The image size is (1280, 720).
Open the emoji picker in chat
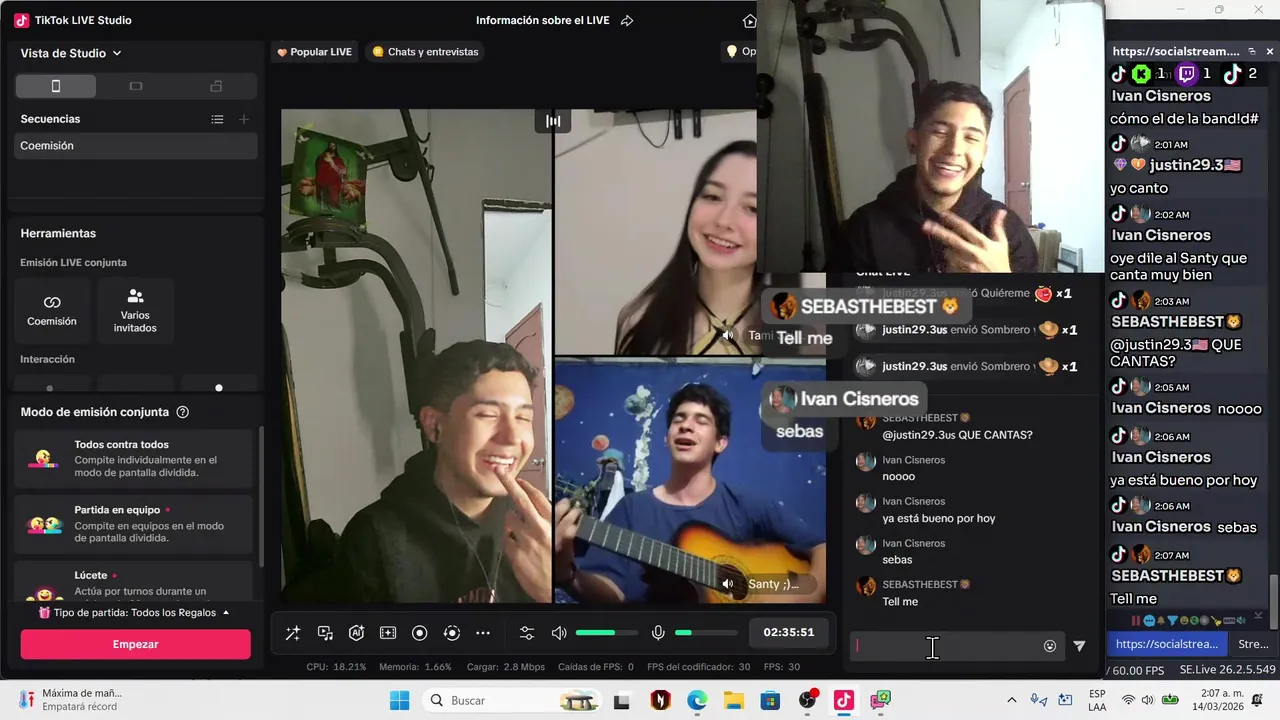[1050, 646]
